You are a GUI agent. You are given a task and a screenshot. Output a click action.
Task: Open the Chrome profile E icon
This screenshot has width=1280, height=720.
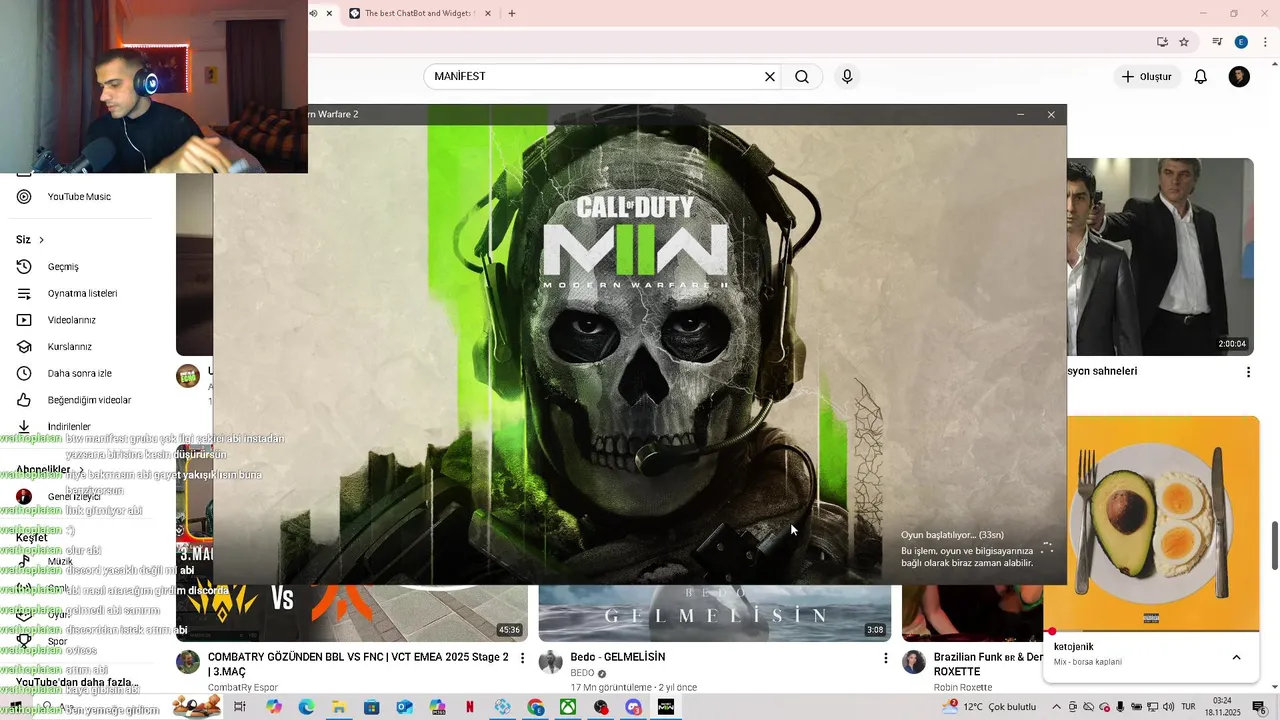(1241, 42)
